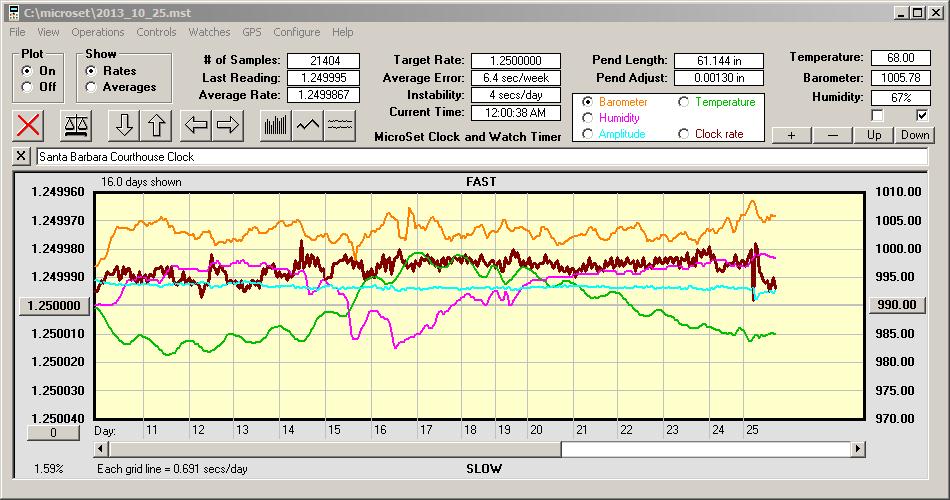Click the Santa Barbara Courthouse Clock field
The height and width of the screenshot is (500, 950).
pos(480,157)
